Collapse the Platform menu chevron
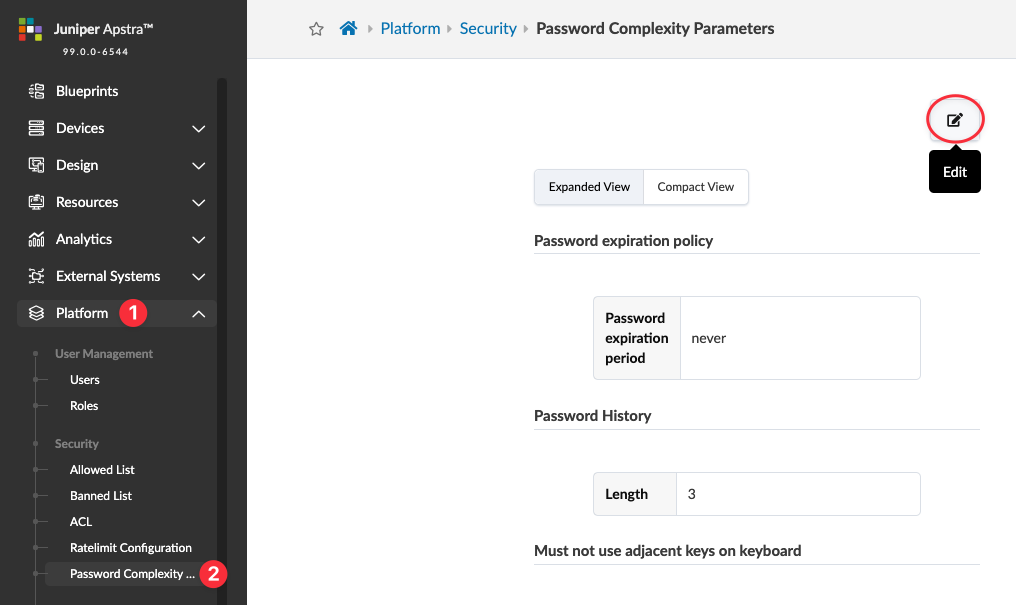1016x605 pixels. tap(199, 314)
